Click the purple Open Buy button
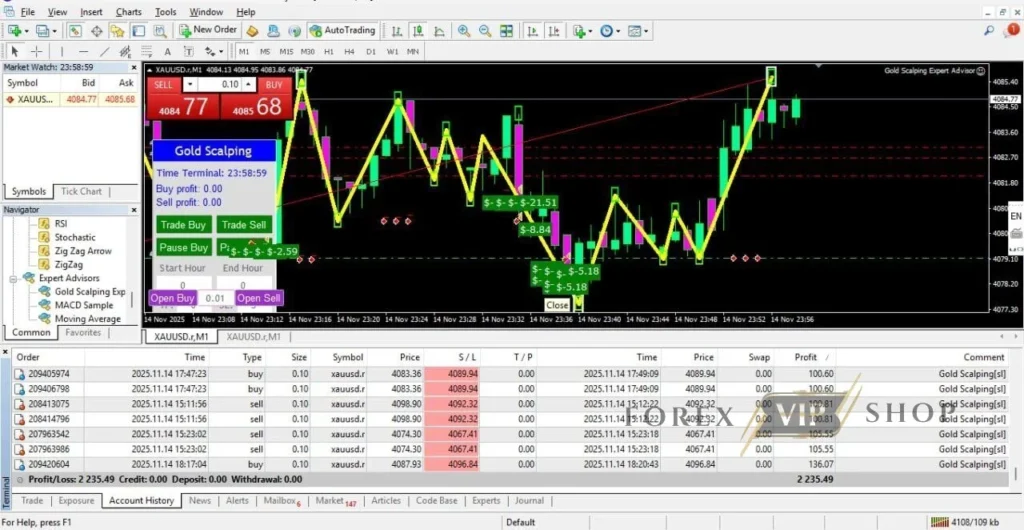 point(172,298)
